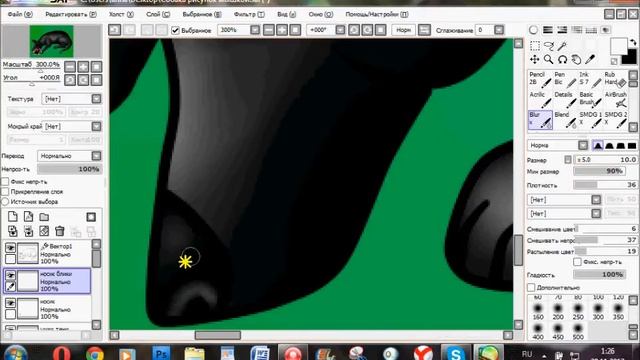
Task: Choose the AirBrush tool
Action: (x=616, y=99)
